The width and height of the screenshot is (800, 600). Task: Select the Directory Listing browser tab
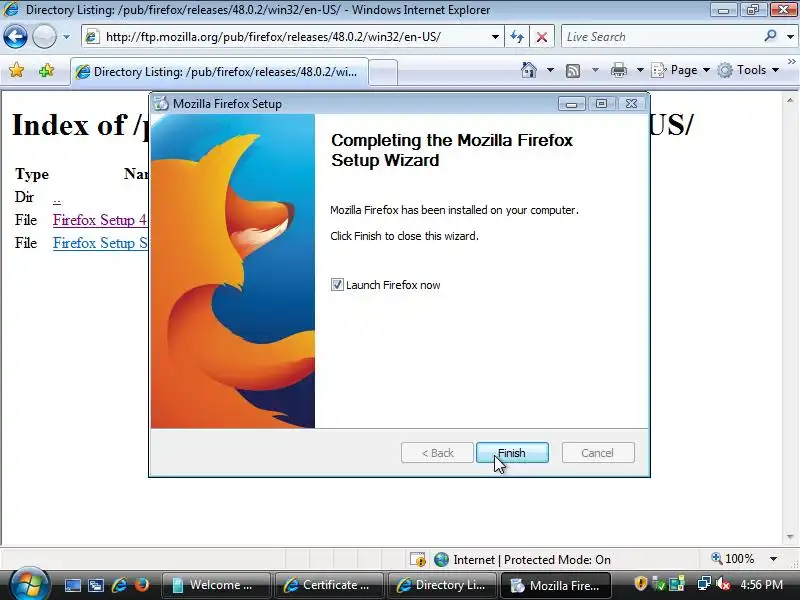click(219, 71)
